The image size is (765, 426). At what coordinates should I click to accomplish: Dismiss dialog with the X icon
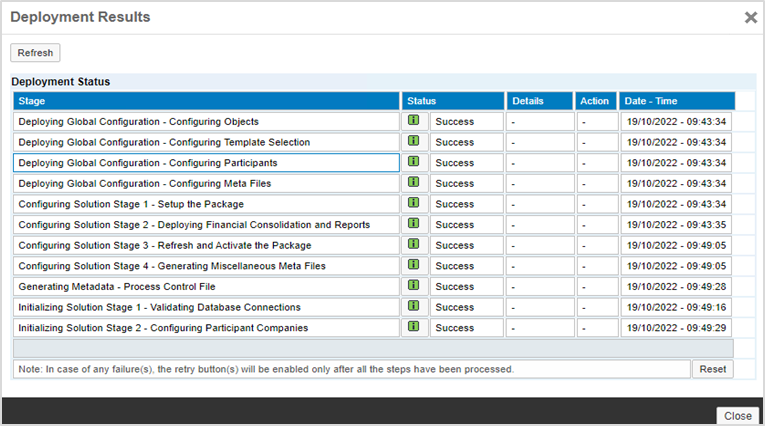coord(750,17)
